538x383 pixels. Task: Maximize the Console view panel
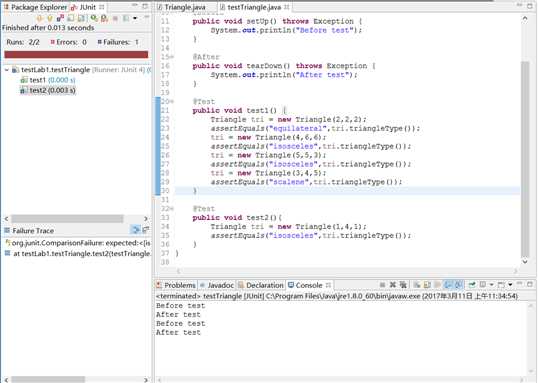coord(530,284)
